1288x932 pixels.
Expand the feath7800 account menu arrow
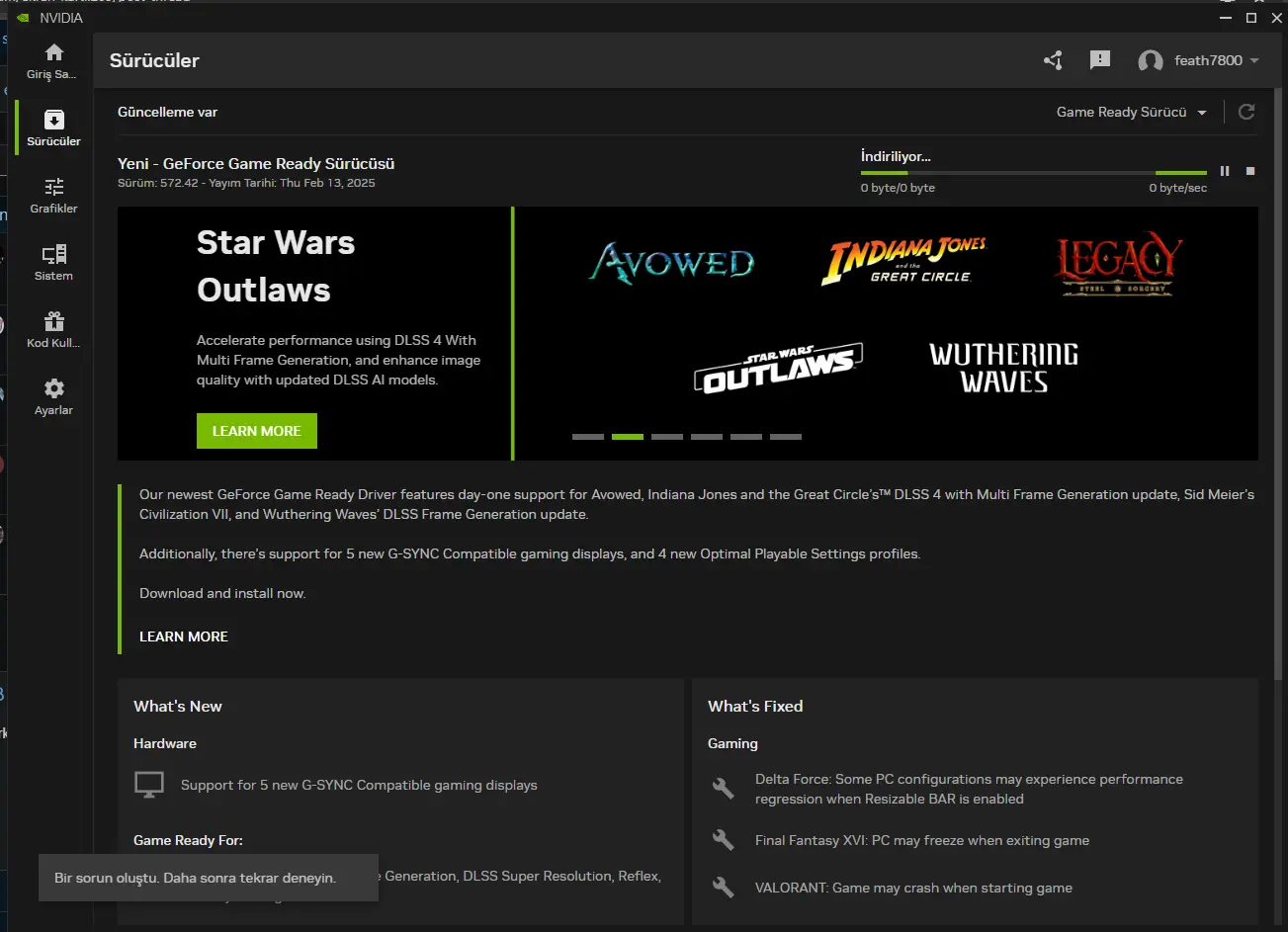1254,60
